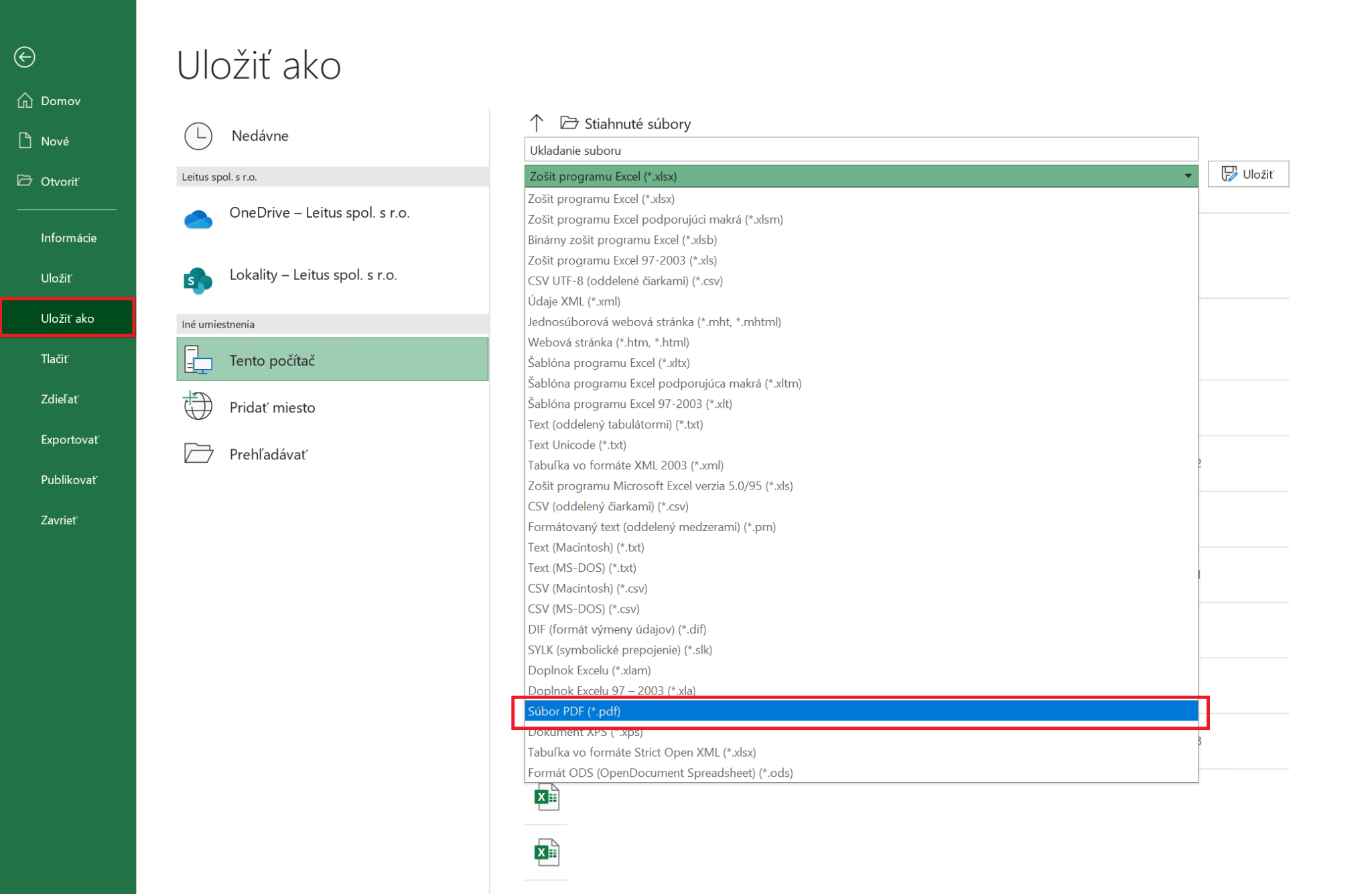Screen dimensions: 1372x894
Task: Open the file type dropdown arrow
Action: tap(1188, 176)
